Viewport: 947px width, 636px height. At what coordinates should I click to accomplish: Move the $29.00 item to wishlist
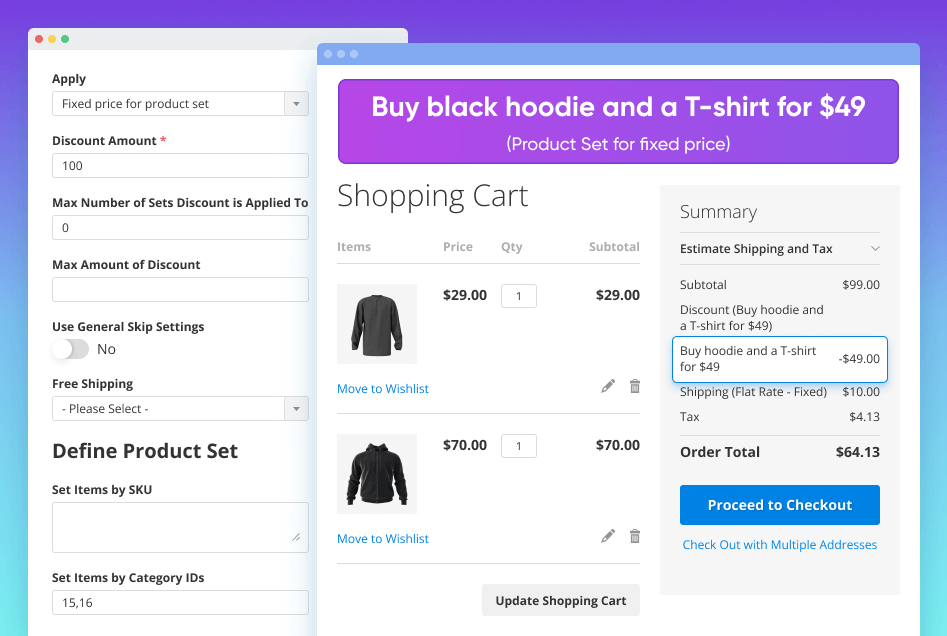[383, 389]
